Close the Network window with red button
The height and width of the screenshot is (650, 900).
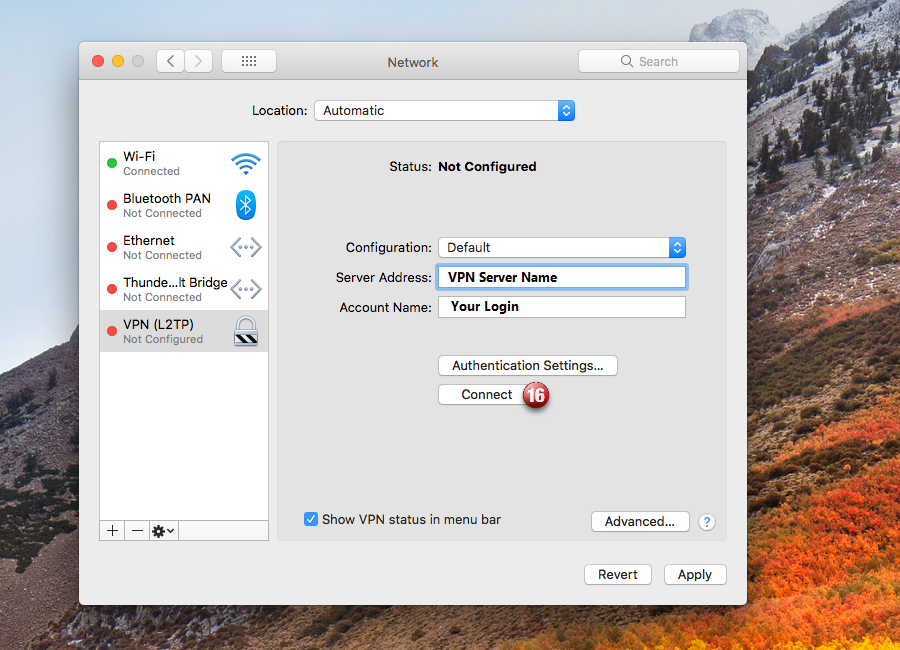98,61
